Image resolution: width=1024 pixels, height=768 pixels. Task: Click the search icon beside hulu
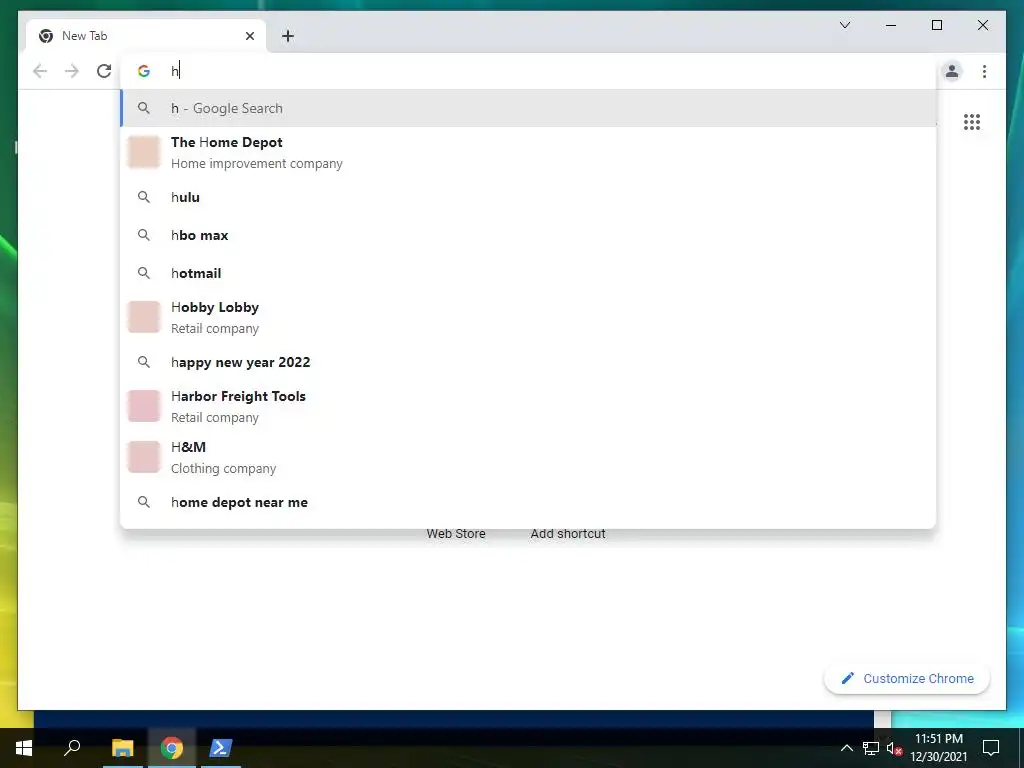[144, 197]
